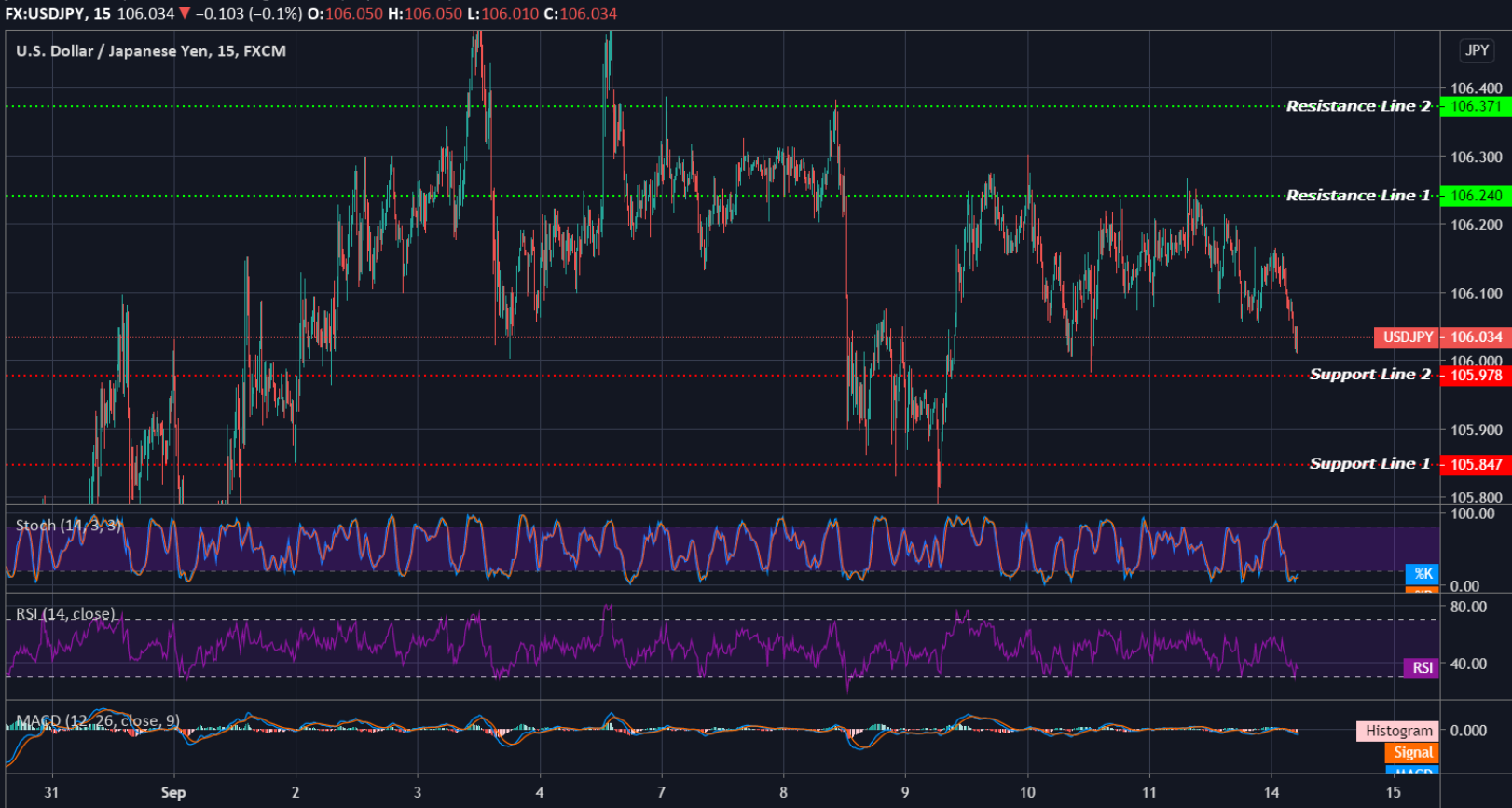This screenshot has height=808, width=1512.
Task: Click date 11 on time axis
Action: 1149,792
